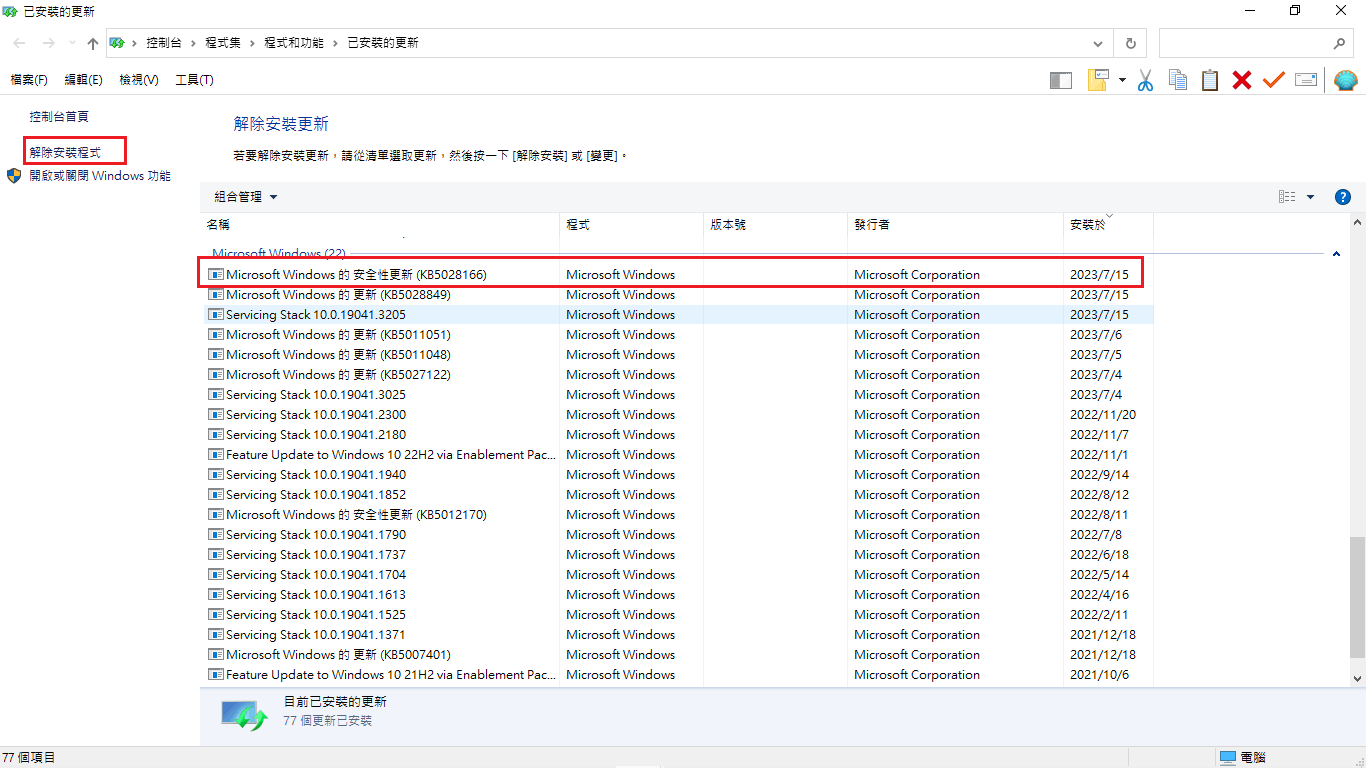Open the view options dropdown arrow
The image size is (1366, 768).
1310,197
